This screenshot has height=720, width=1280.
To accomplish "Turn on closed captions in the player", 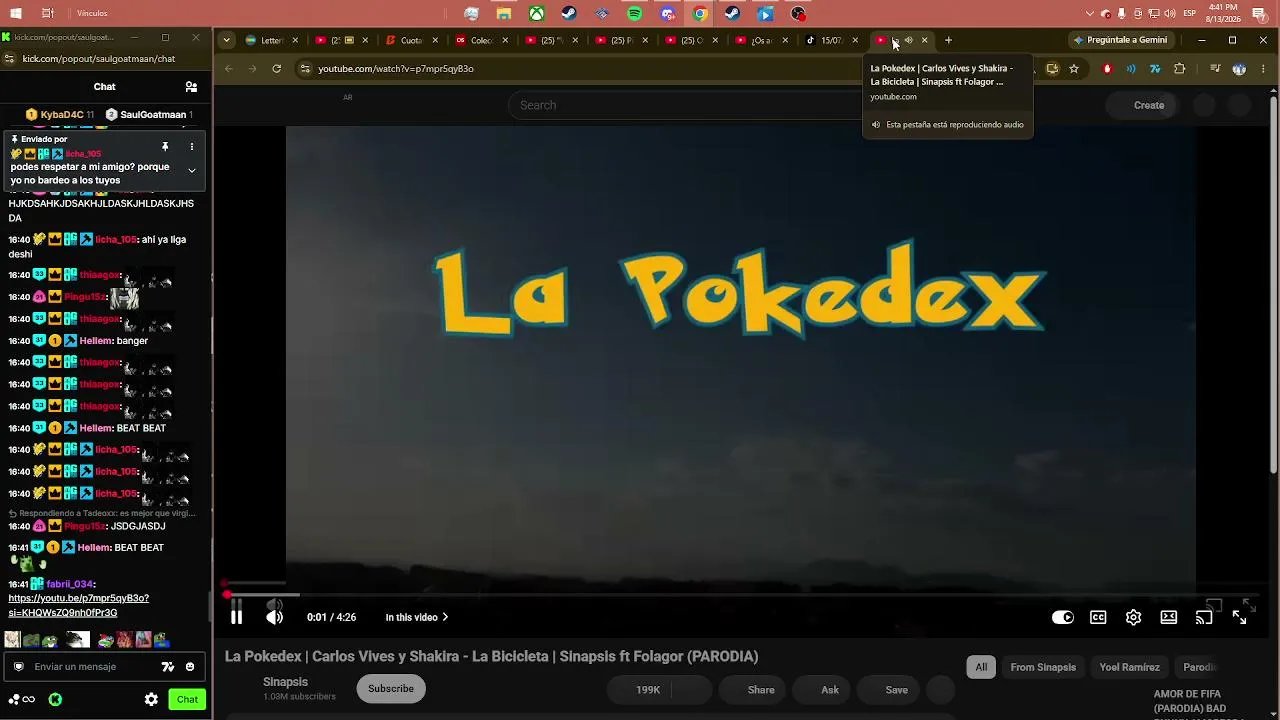I will [x=1098, y=617].
